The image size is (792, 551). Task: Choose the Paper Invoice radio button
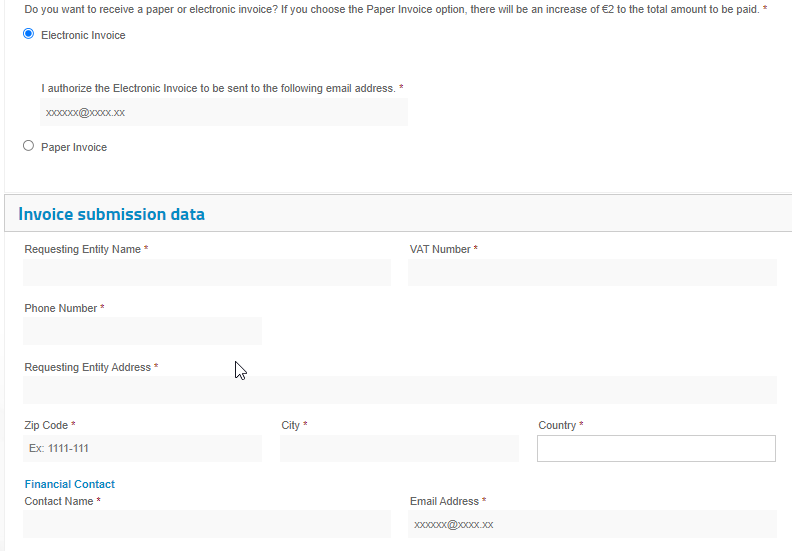point(29,146)
